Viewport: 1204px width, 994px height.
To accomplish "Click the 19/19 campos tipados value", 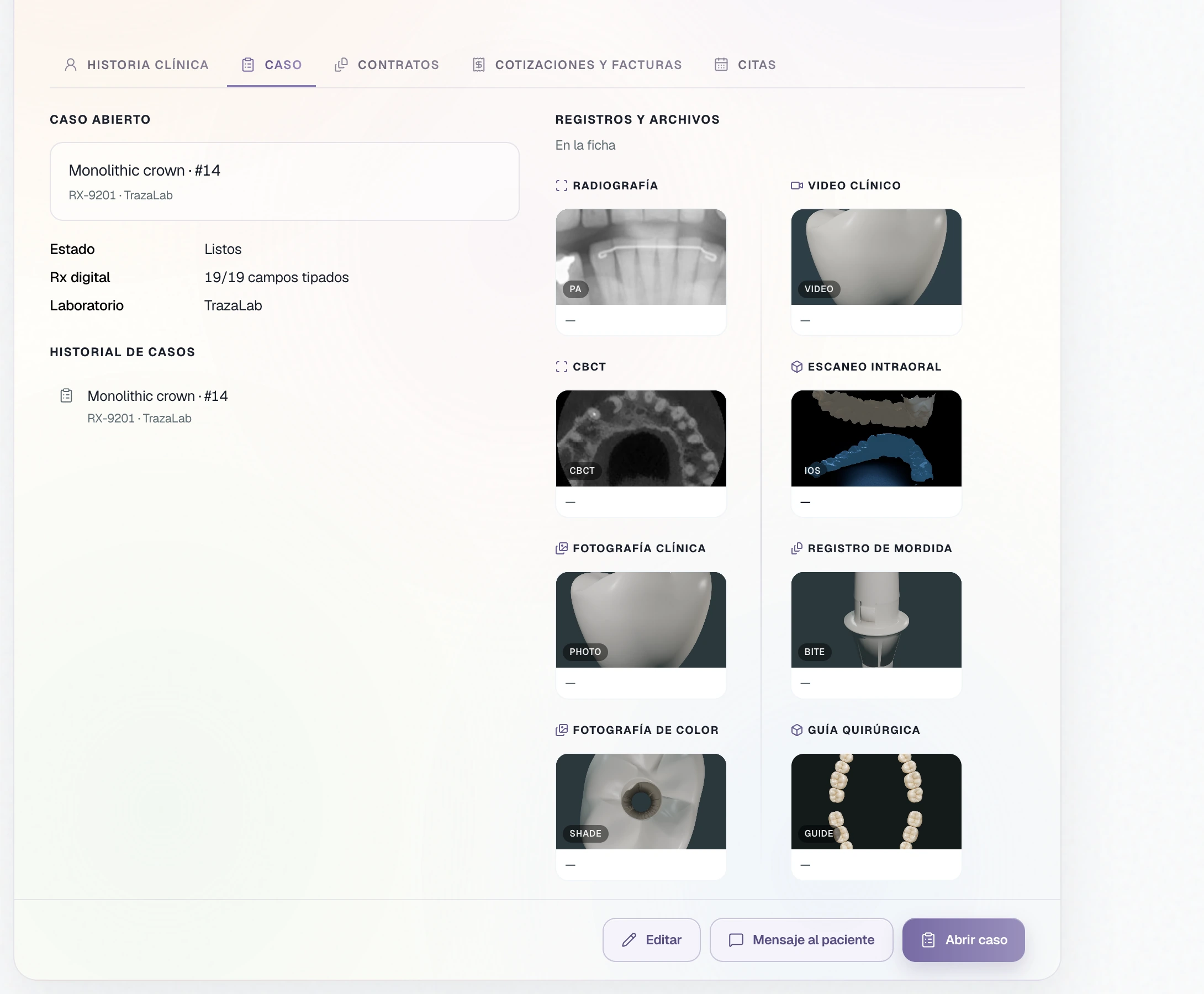I will [277, 278].
